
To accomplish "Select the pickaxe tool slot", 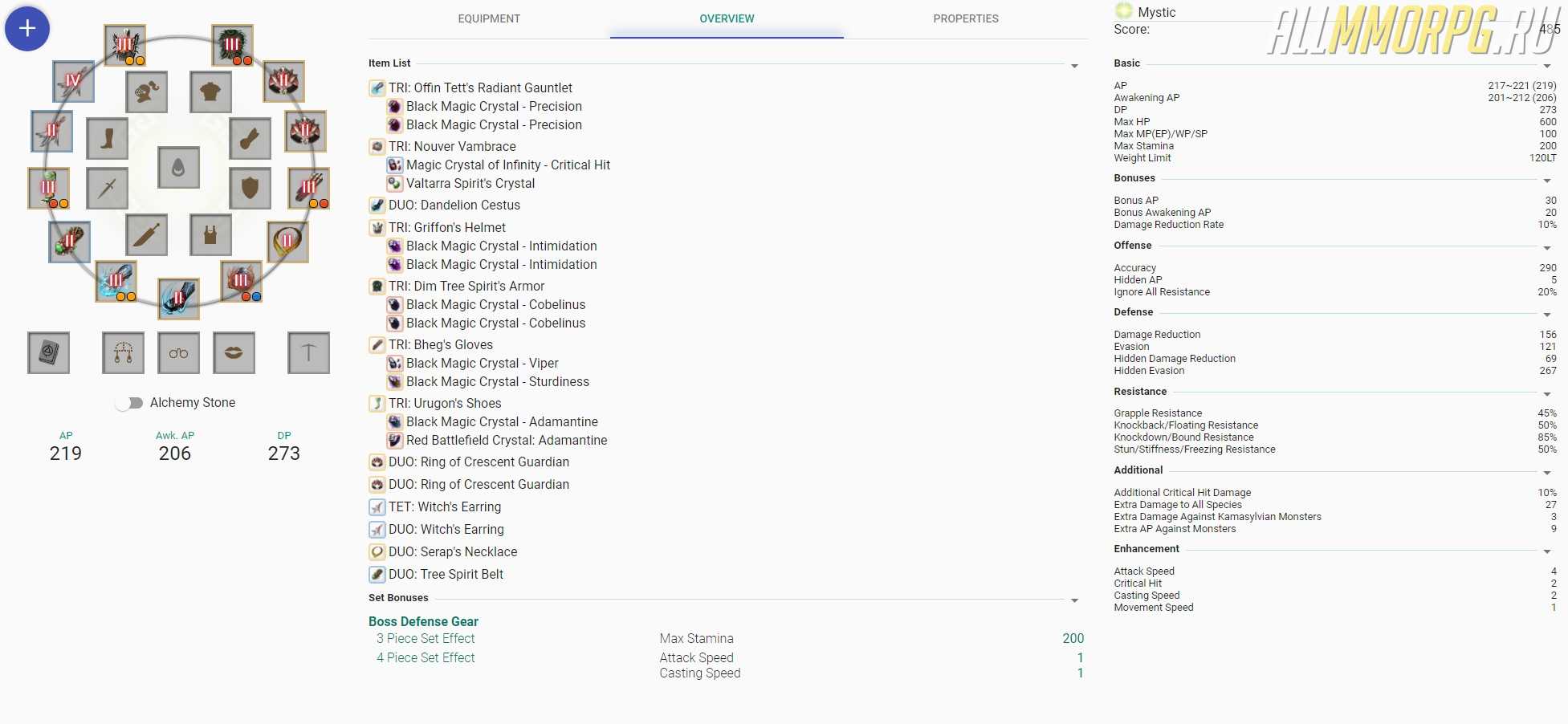I will tap(308, 353).
